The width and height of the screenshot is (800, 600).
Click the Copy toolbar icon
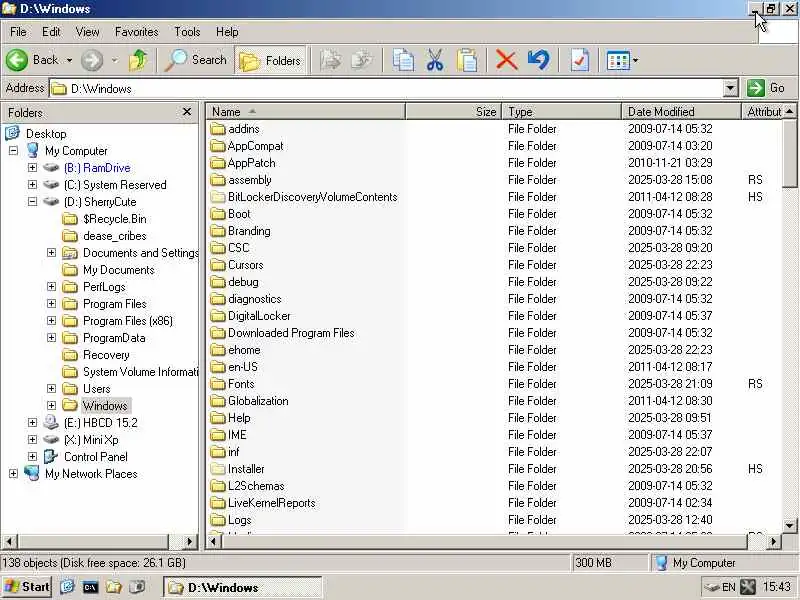pos(403,60)
